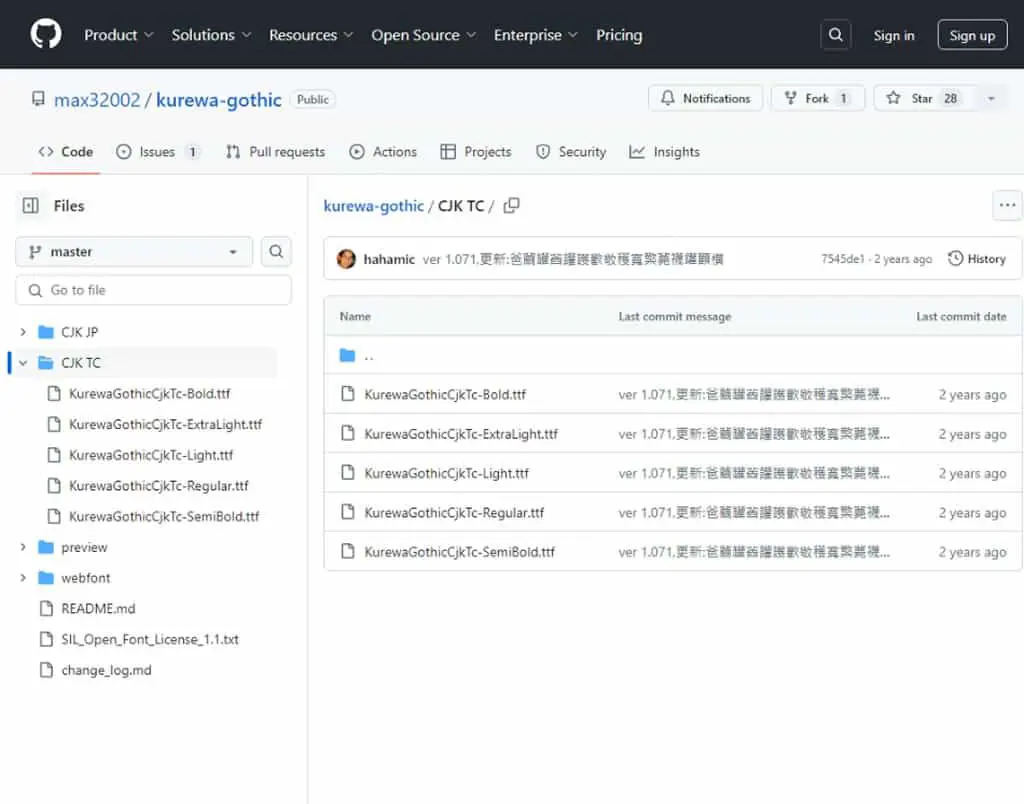Screen dimensions: 1024x804
Task: Click the branch icon on master selector
Action: click(x=35, y=252)
